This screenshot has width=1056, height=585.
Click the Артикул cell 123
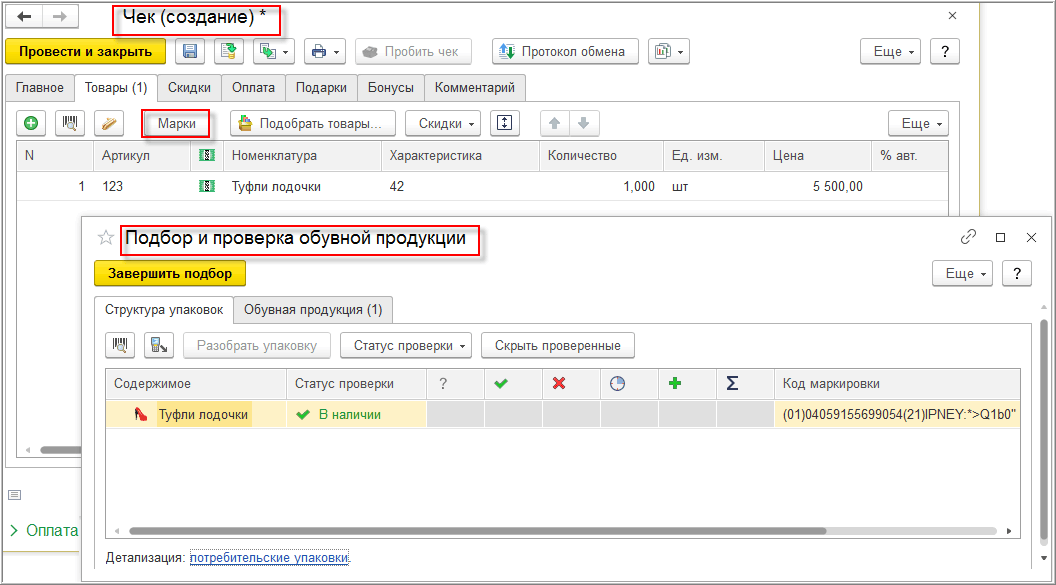[x=142, y=186]
